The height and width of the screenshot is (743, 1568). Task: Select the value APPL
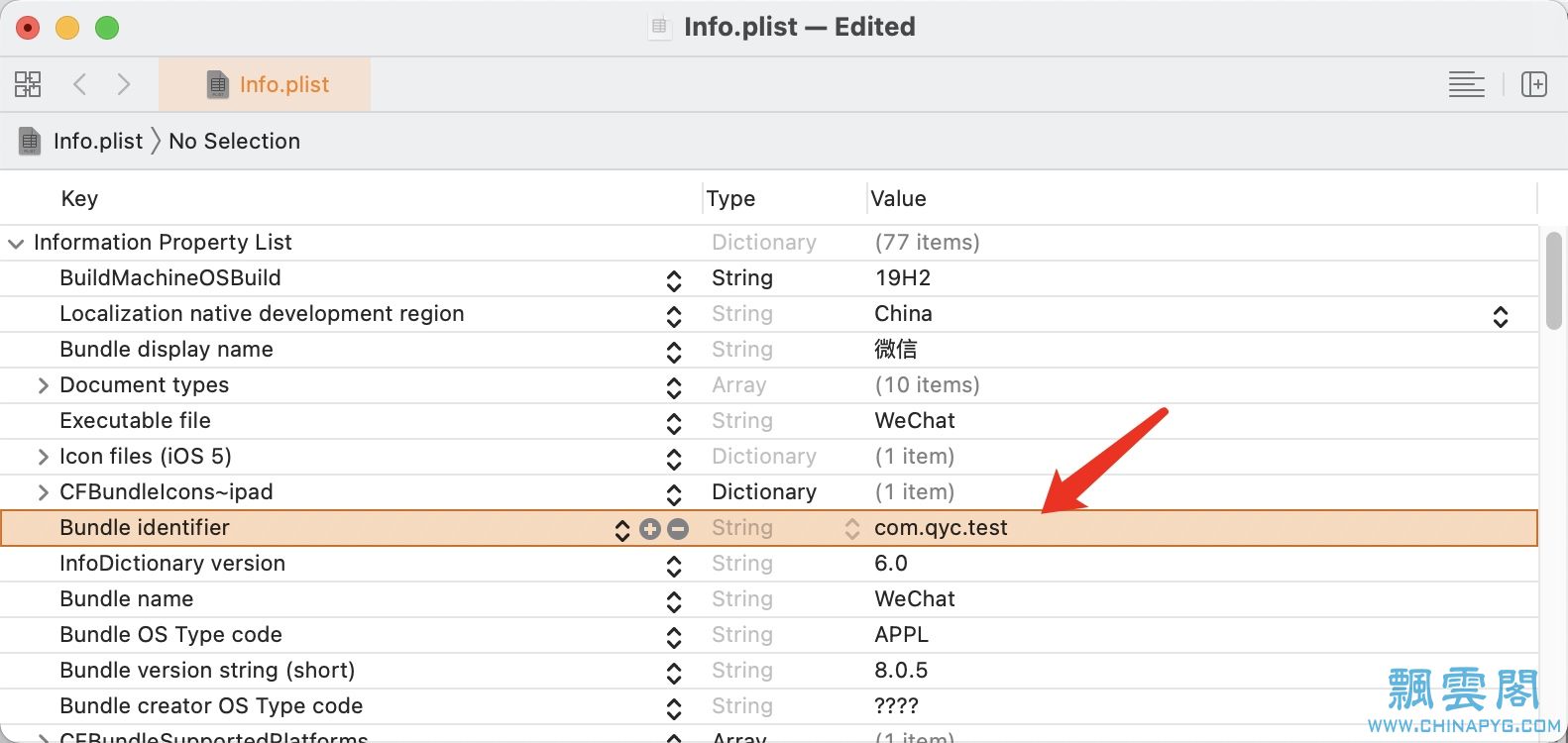click(x=901, y=635)
